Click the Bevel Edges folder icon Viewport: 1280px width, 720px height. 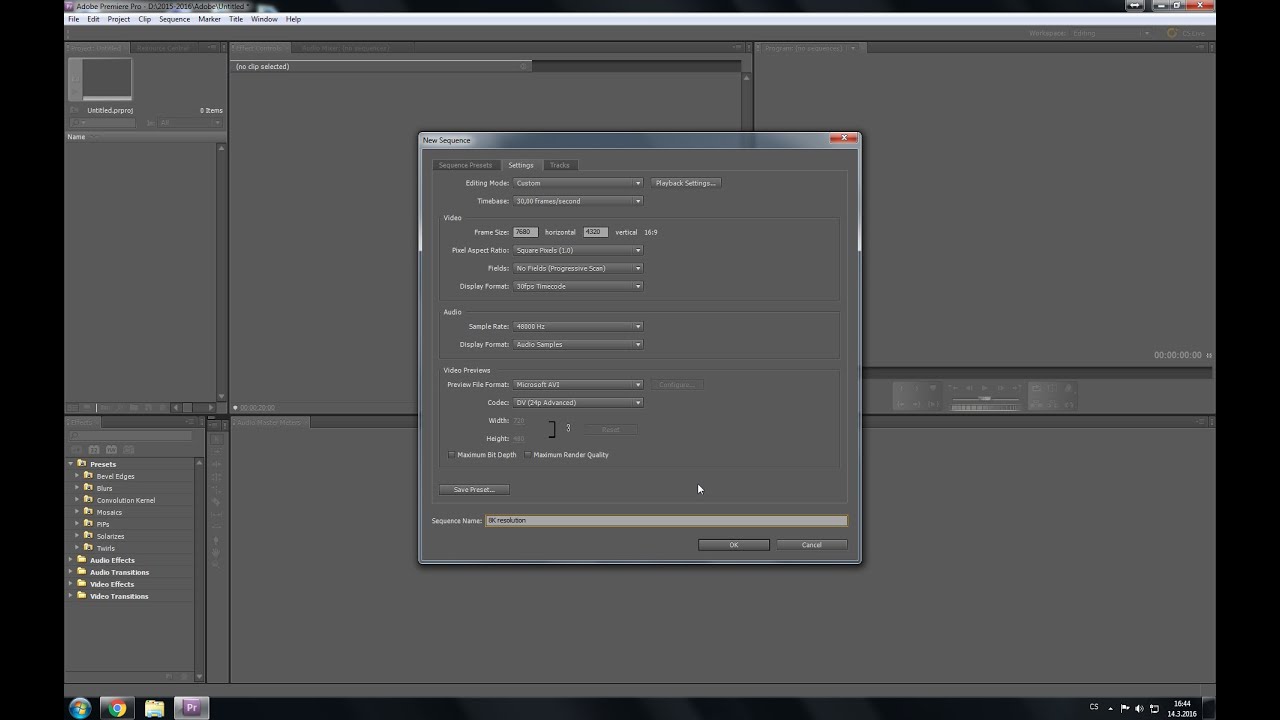pyautogui.click(x=88, y=476)
